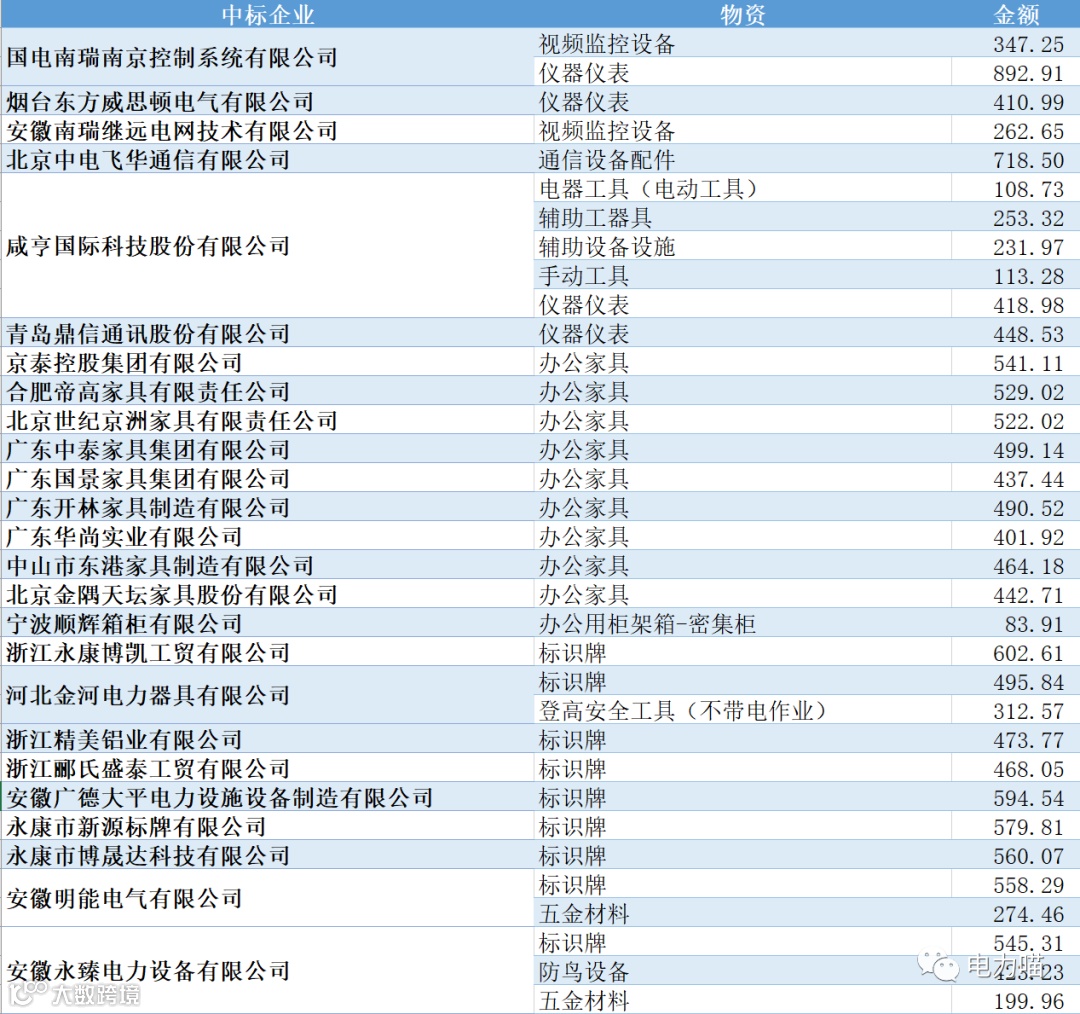The image size is (1080, 1014).
Task: Select cell 国电南瑞南京控制系统有限公司
Action: 267,56
